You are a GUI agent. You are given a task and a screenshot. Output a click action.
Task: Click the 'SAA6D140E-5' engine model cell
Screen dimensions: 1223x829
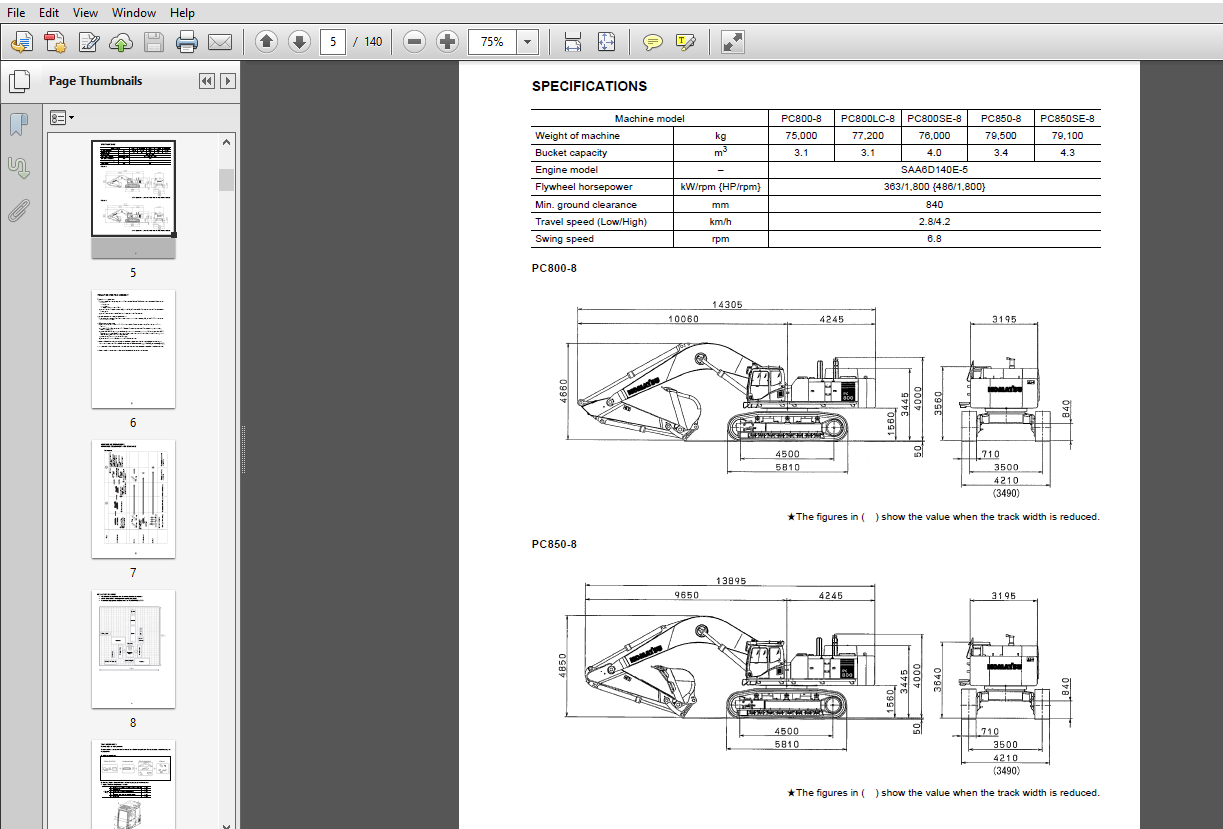(934, 170)
